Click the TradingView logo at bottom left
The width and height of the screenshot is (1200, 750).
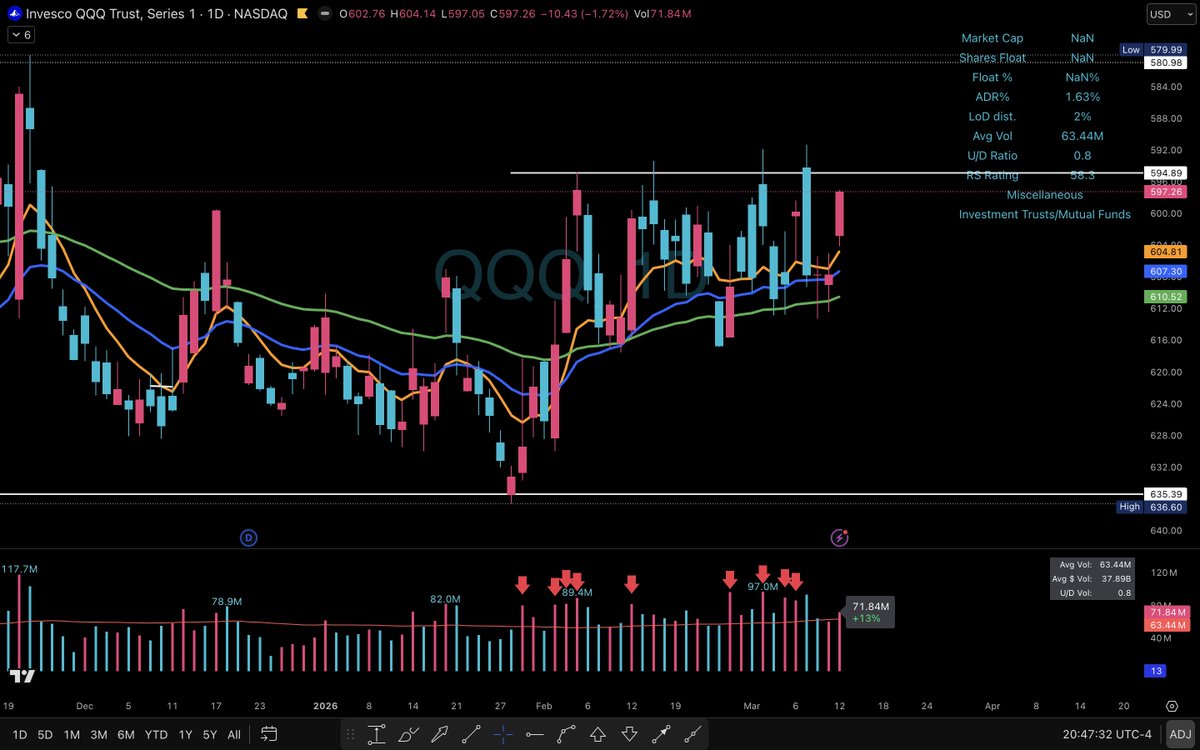[22, 676]
